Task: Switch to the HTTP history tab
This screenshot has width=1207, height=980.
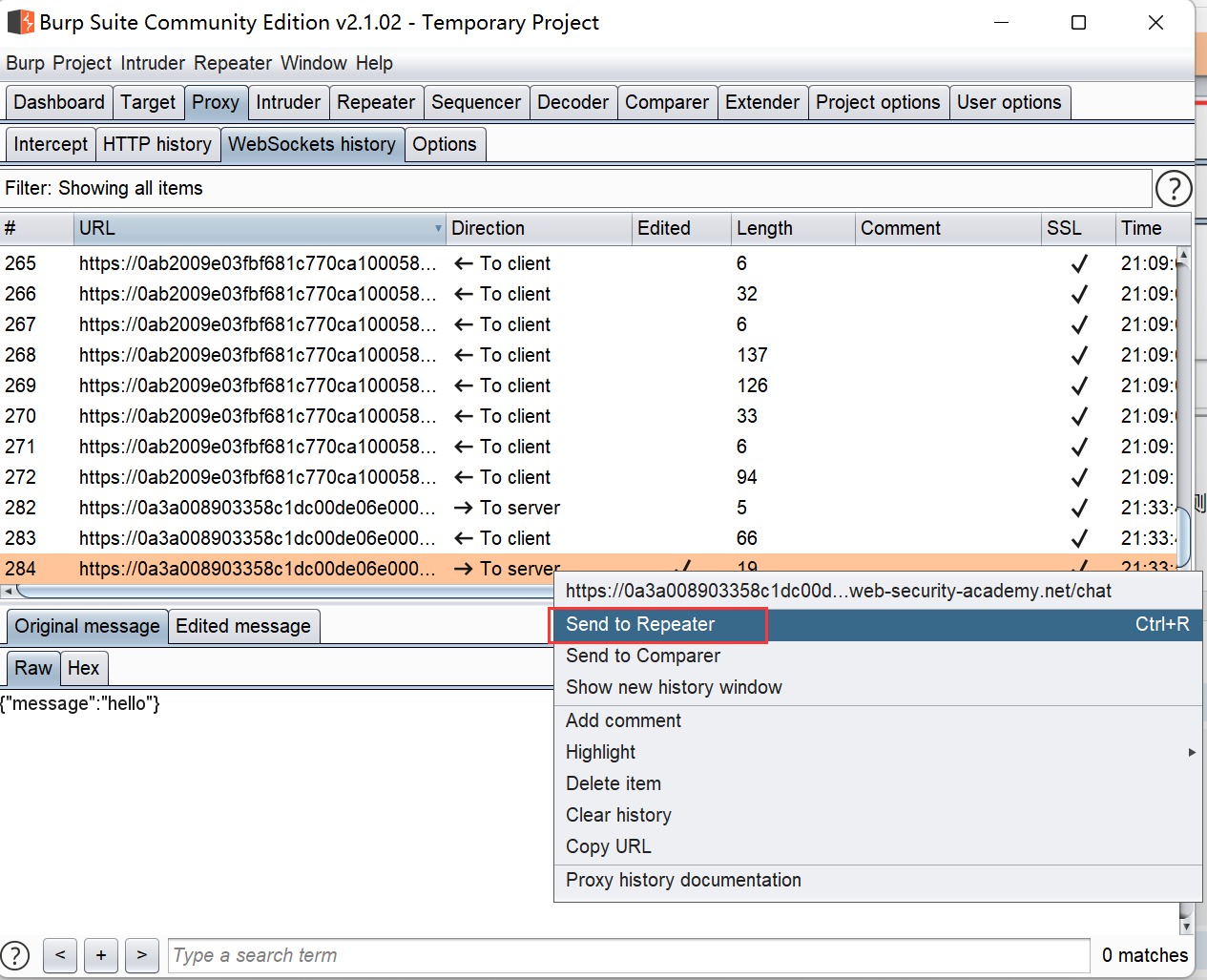Action: point(156,144)
